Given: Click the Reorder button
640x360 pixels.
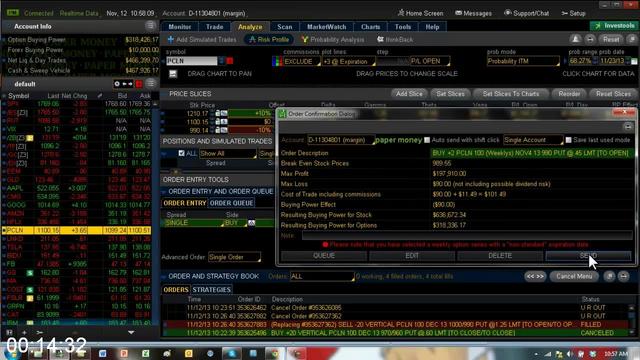Looking at the screenshot, I should 569,94.
